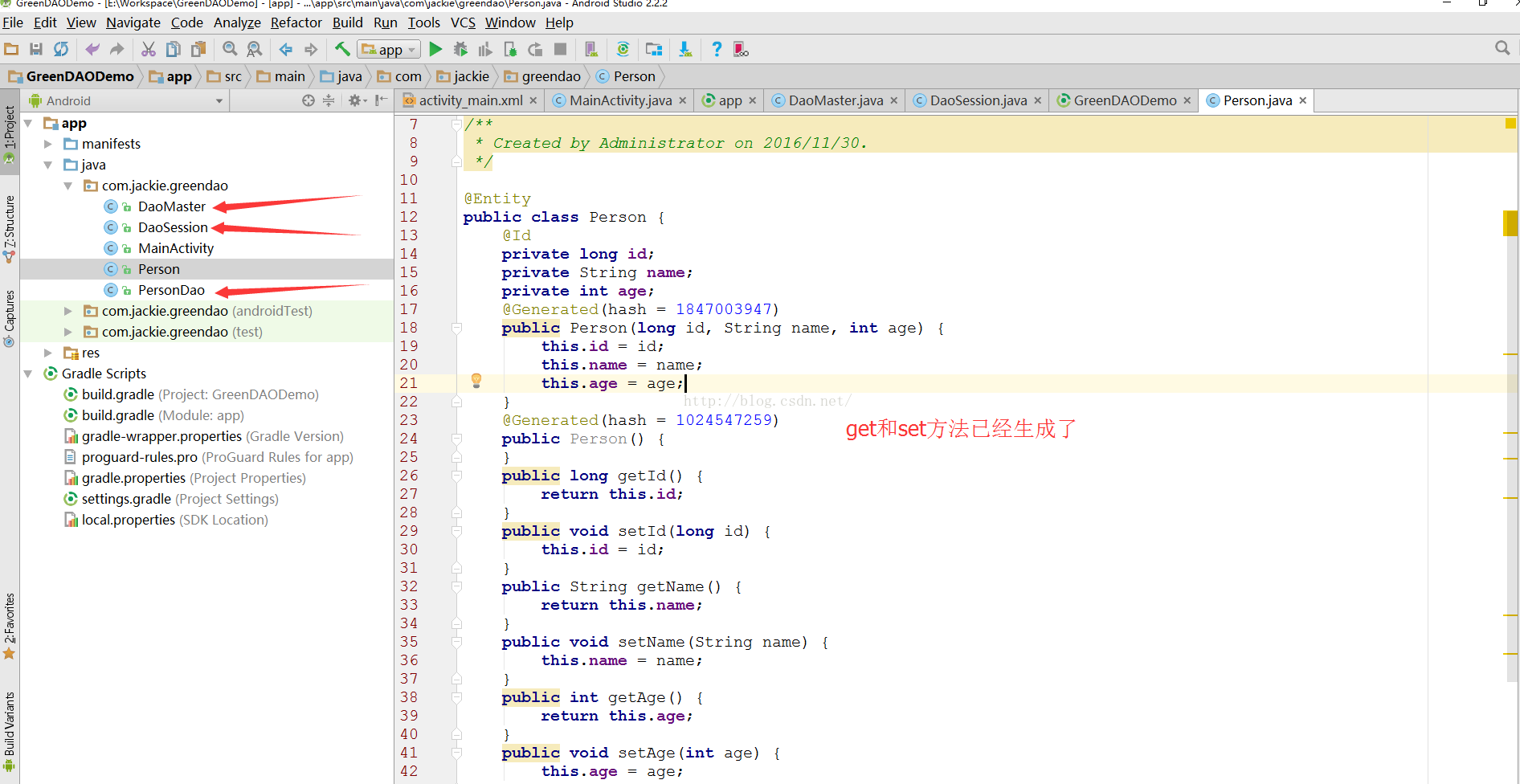The height and width of the screenshot is (784, 1520).
Task: Click the navigate Back arrow icon
Action: pyautogui.click(x=286, y=50)
